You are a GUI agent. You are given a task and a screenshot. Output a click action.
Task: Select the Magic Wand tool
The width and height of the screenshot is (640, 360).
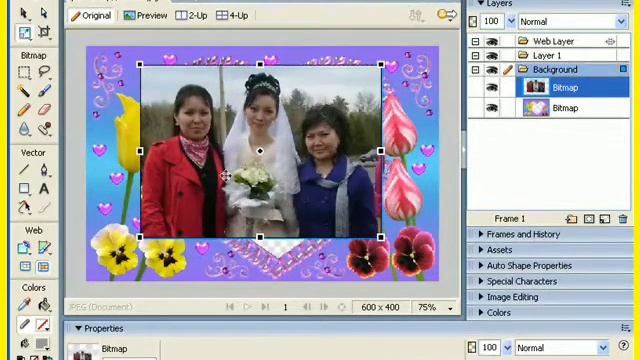point(24,91)
